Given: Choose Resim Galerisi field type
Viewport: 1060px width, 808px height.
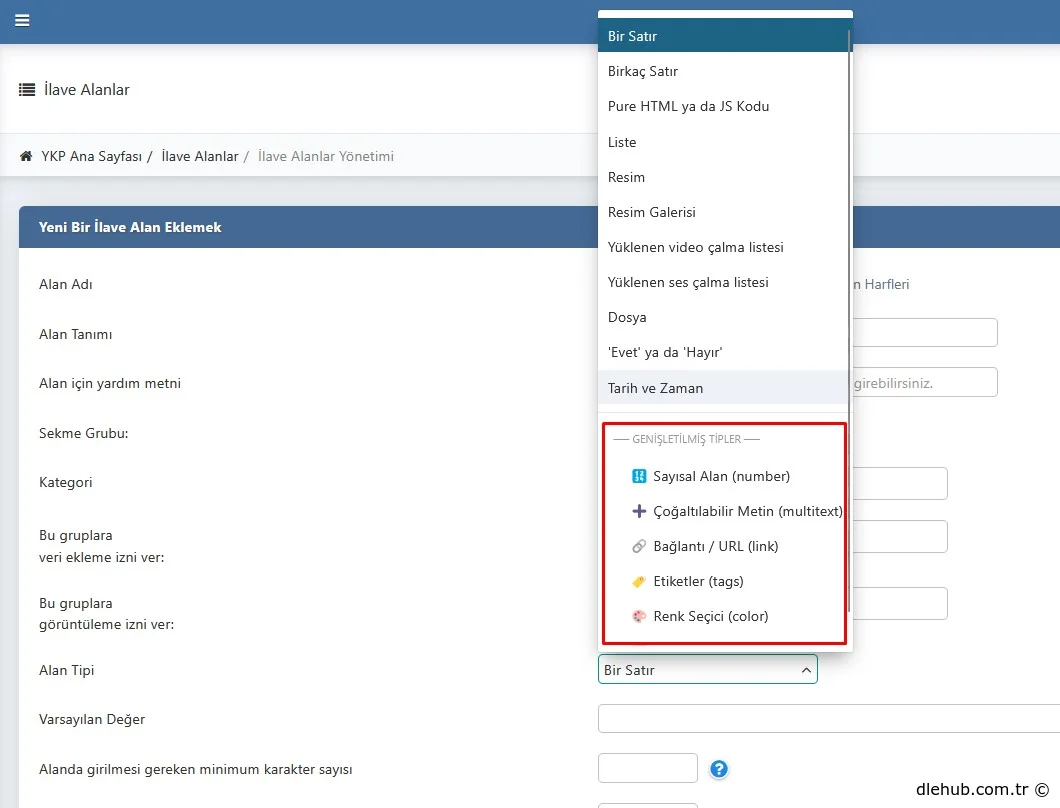Looking at the screenshot, I should [x=651, y=213].
